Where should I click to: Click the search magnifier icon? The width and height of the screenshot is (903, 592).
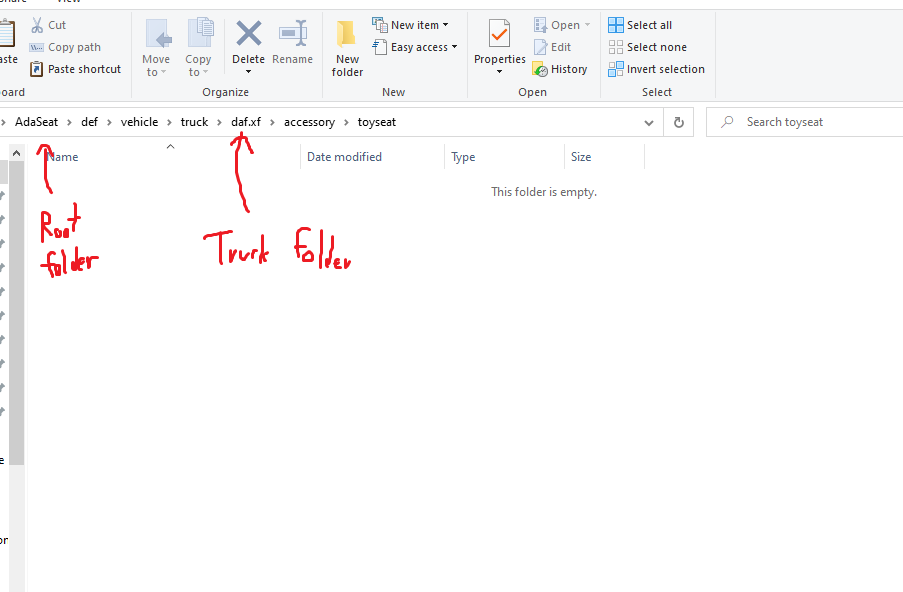coord(727,122)
